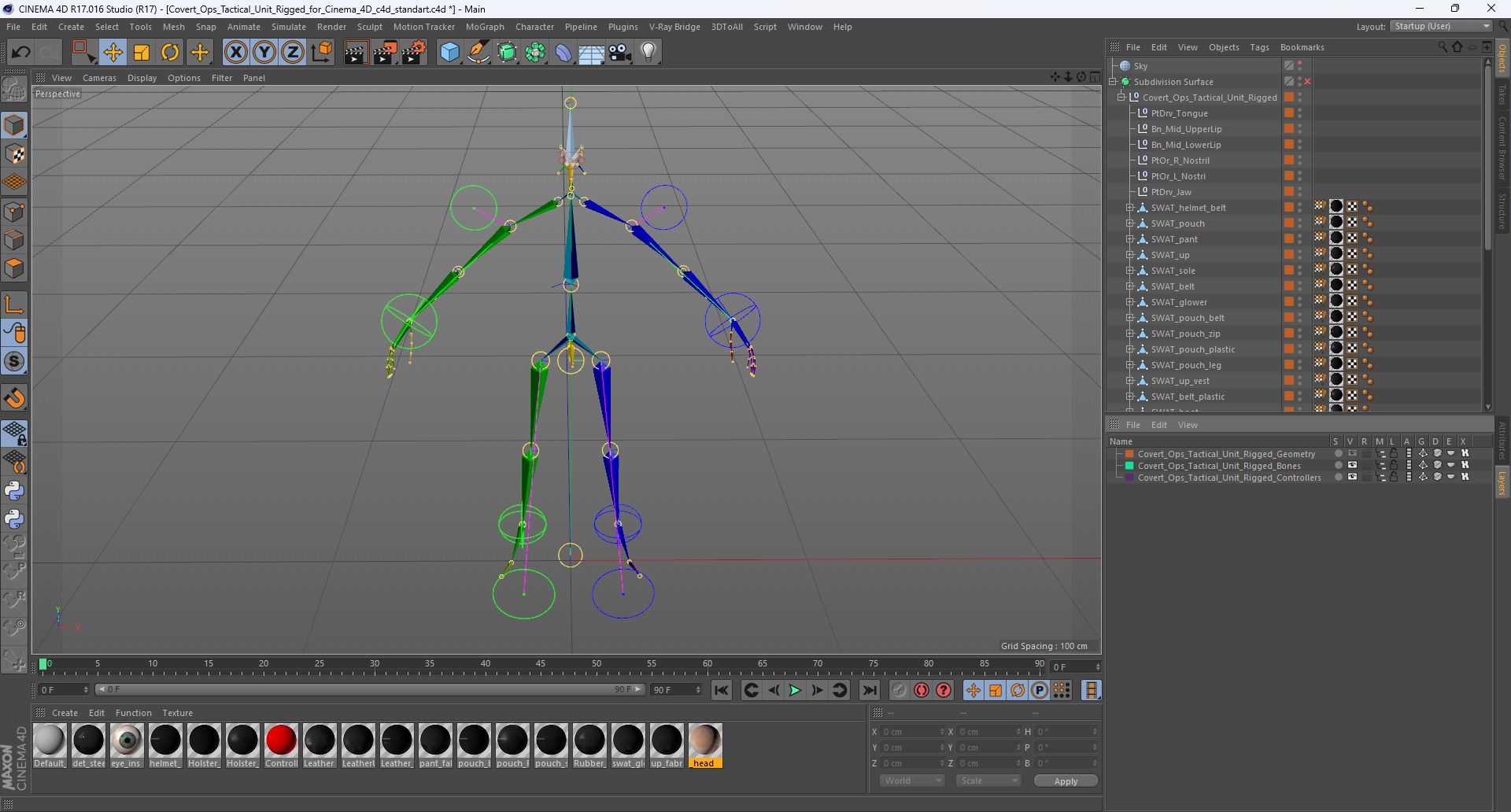
Task: Click timeline frame 45 marker
Action: [541, 665]
